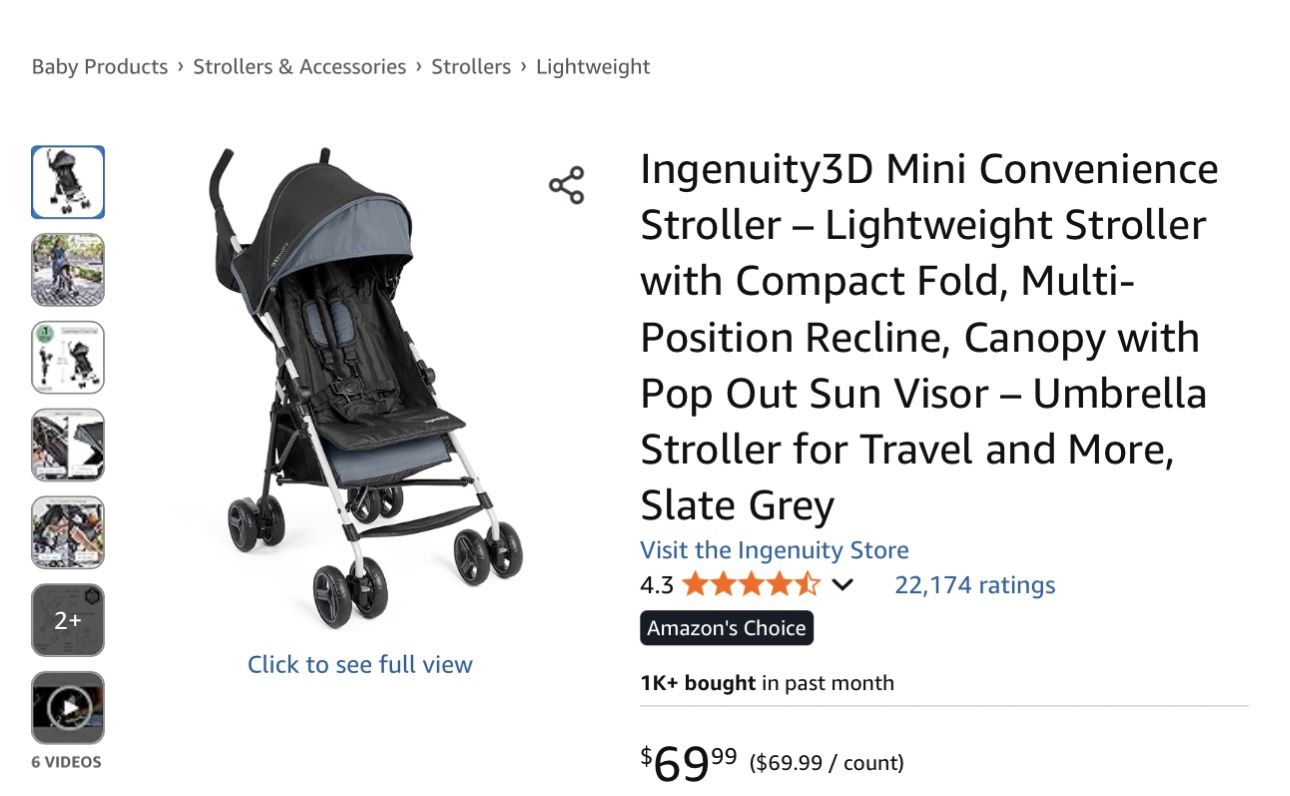Open the Strollers breadcrumb category

(471, 66)
